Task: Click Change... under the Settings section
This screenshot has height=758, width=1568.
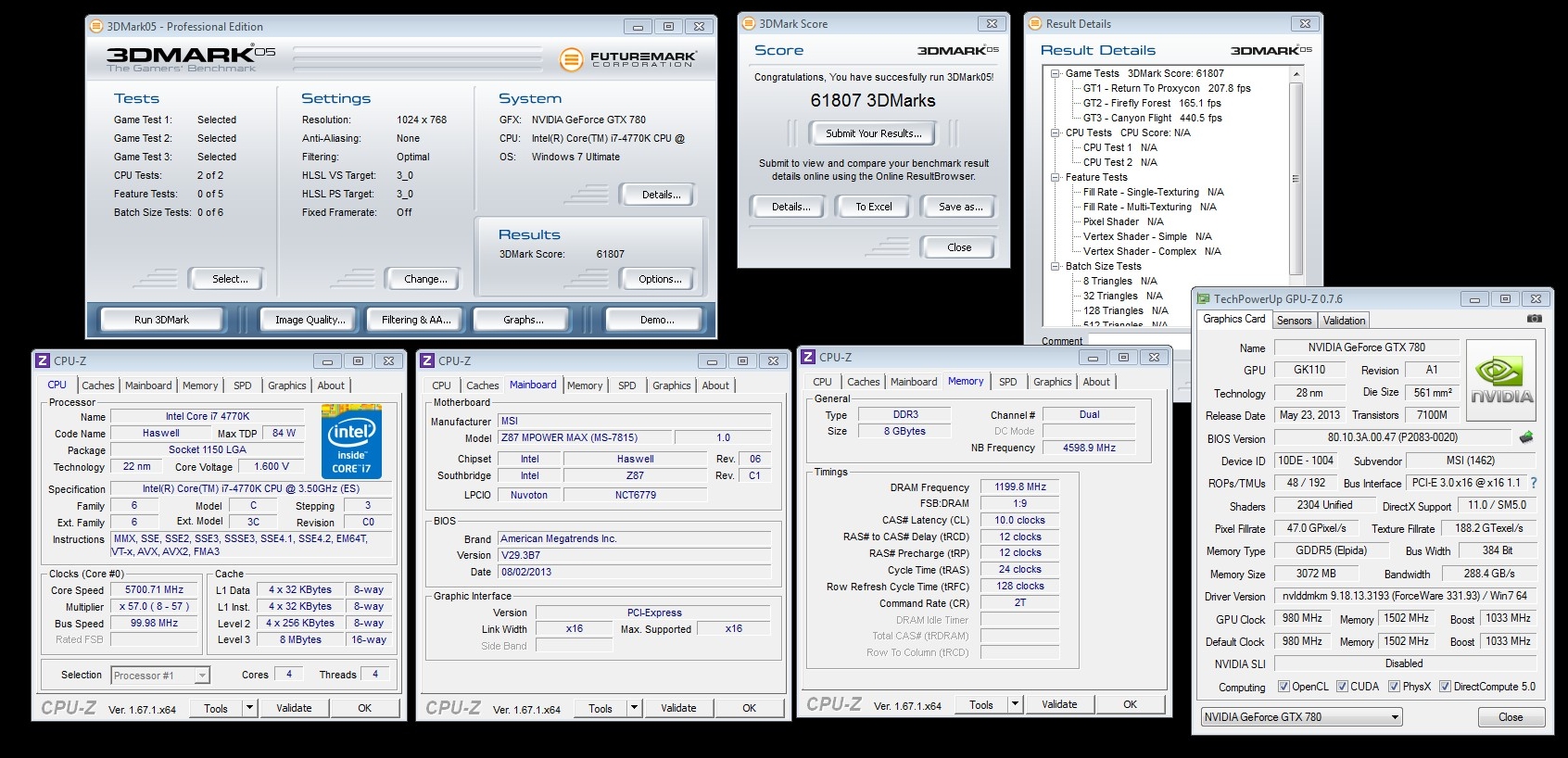Action: click(425, 279)
